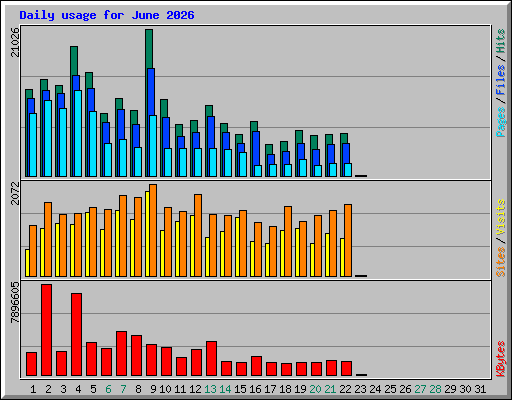
Task: Click day label 6 on the axis
Action: 108,389
